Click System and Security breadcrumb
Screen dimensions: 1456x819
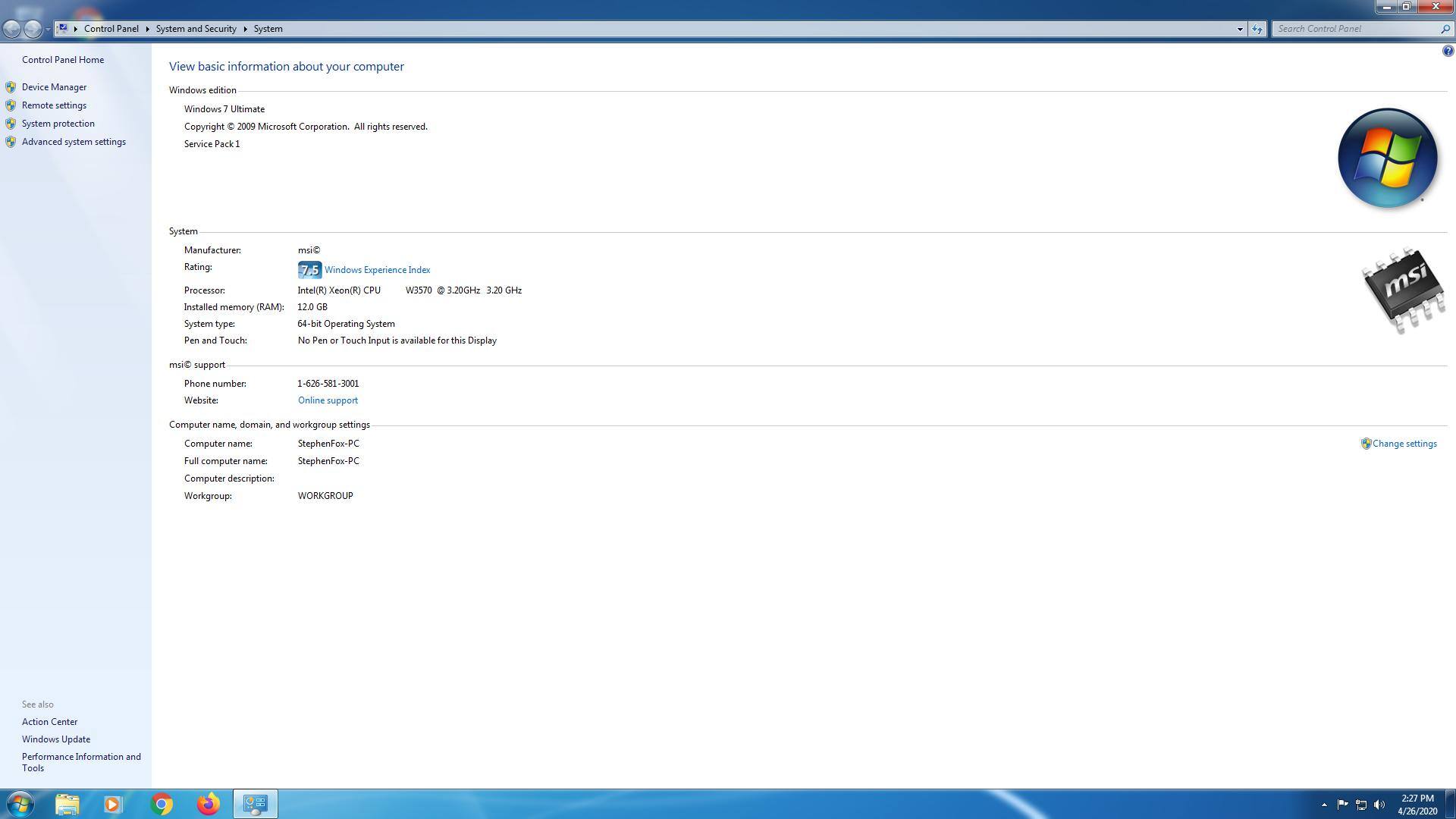point(196,29)
